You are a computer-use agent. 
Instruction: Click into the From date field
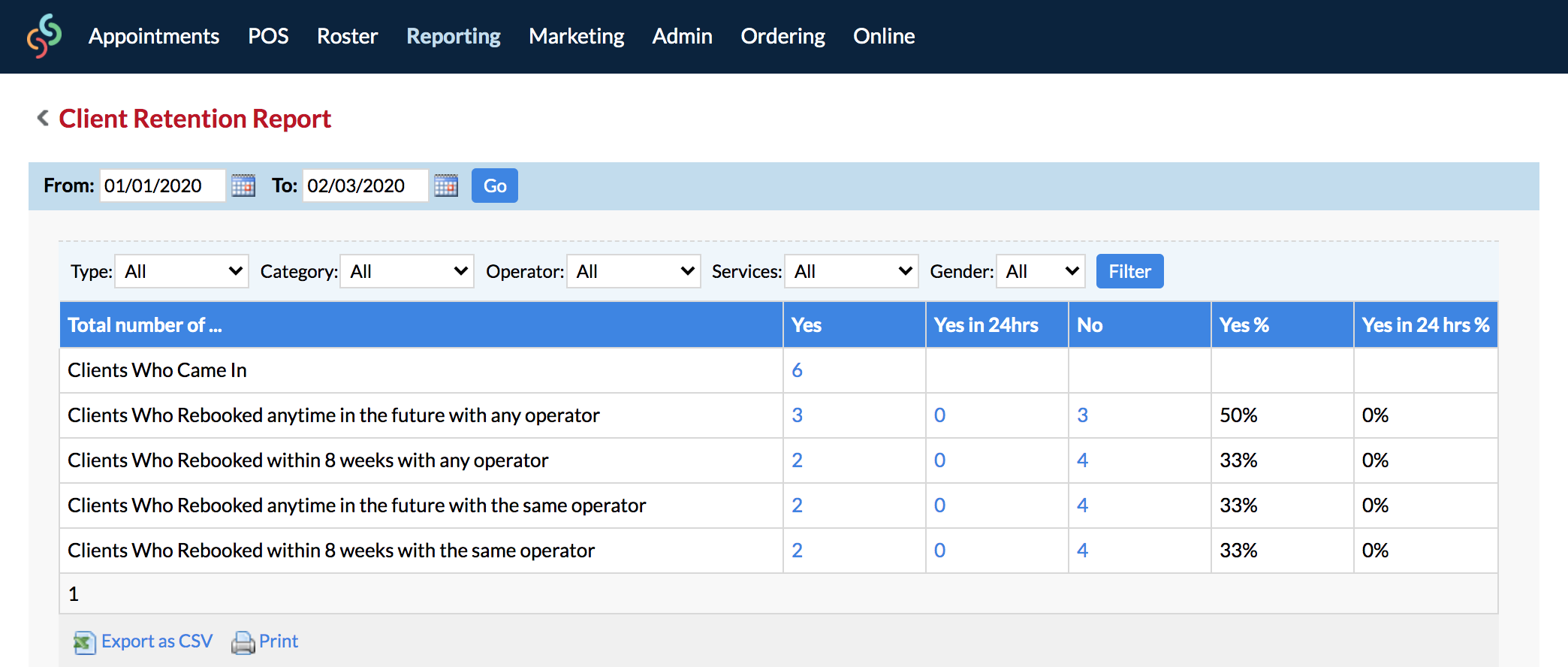pos(162,186)
